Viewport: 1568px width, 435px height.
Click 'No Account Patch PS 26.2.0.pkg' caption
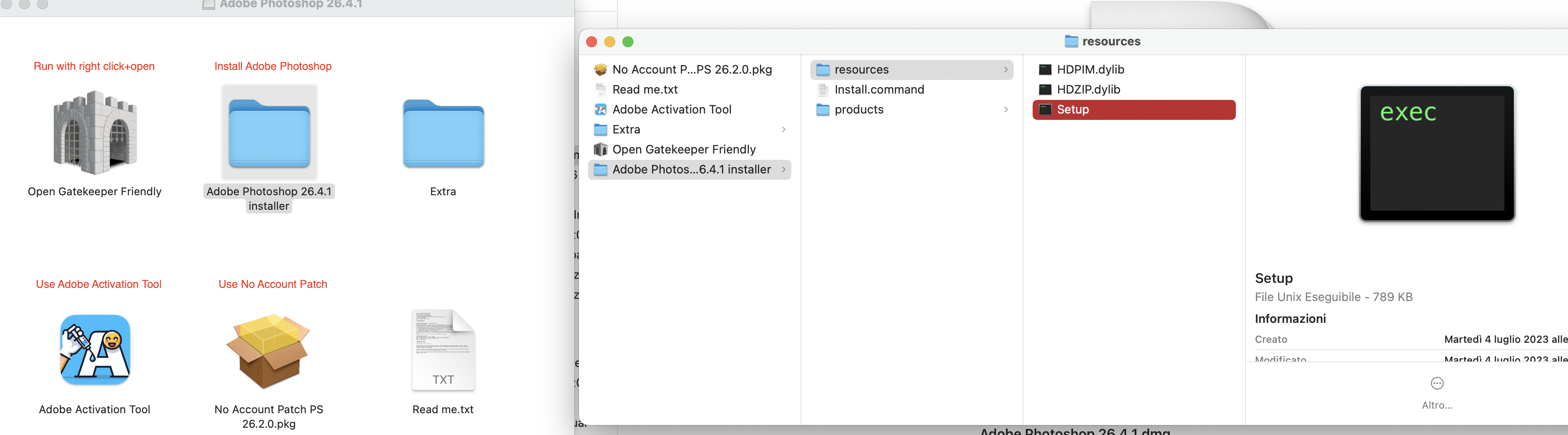tap(269, 417)
